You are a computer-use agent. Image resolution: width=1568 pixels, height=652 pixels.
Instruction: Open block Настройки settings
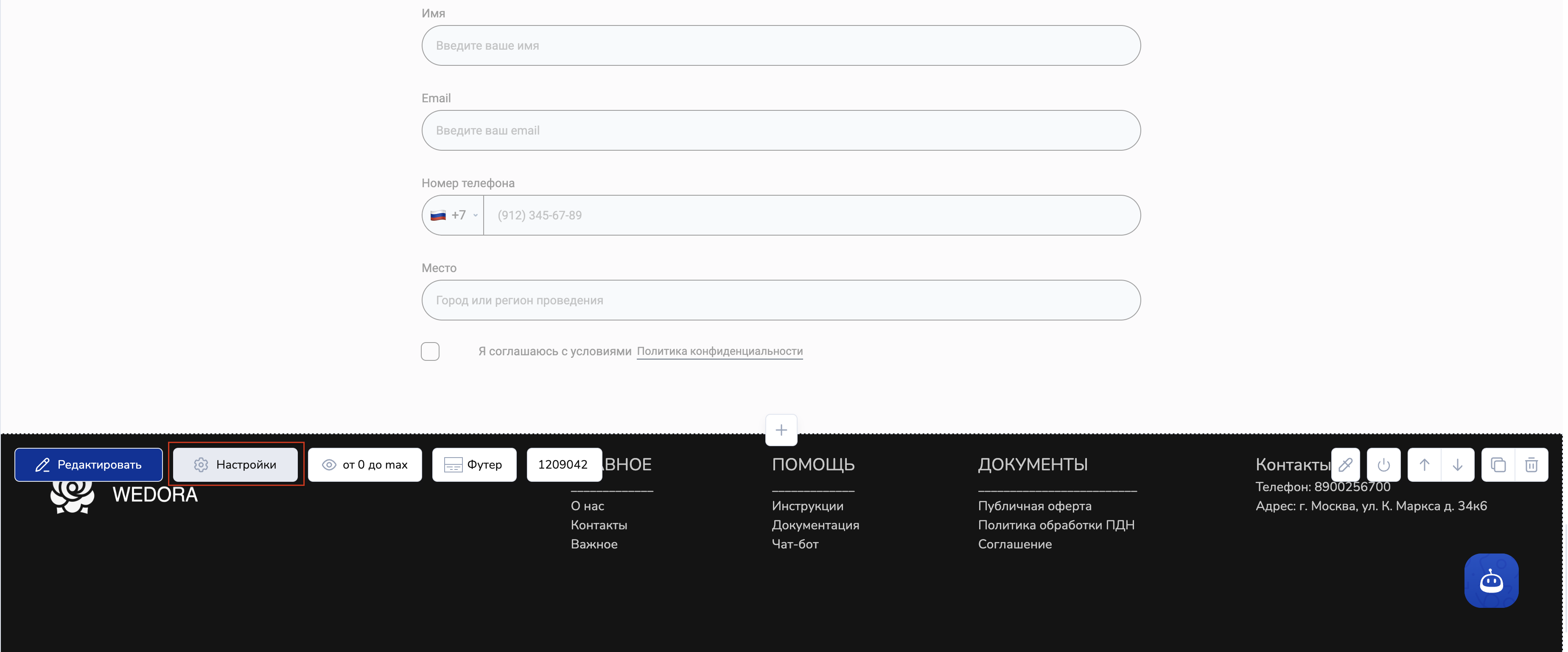pyautogui.click(x=235, y=465)
